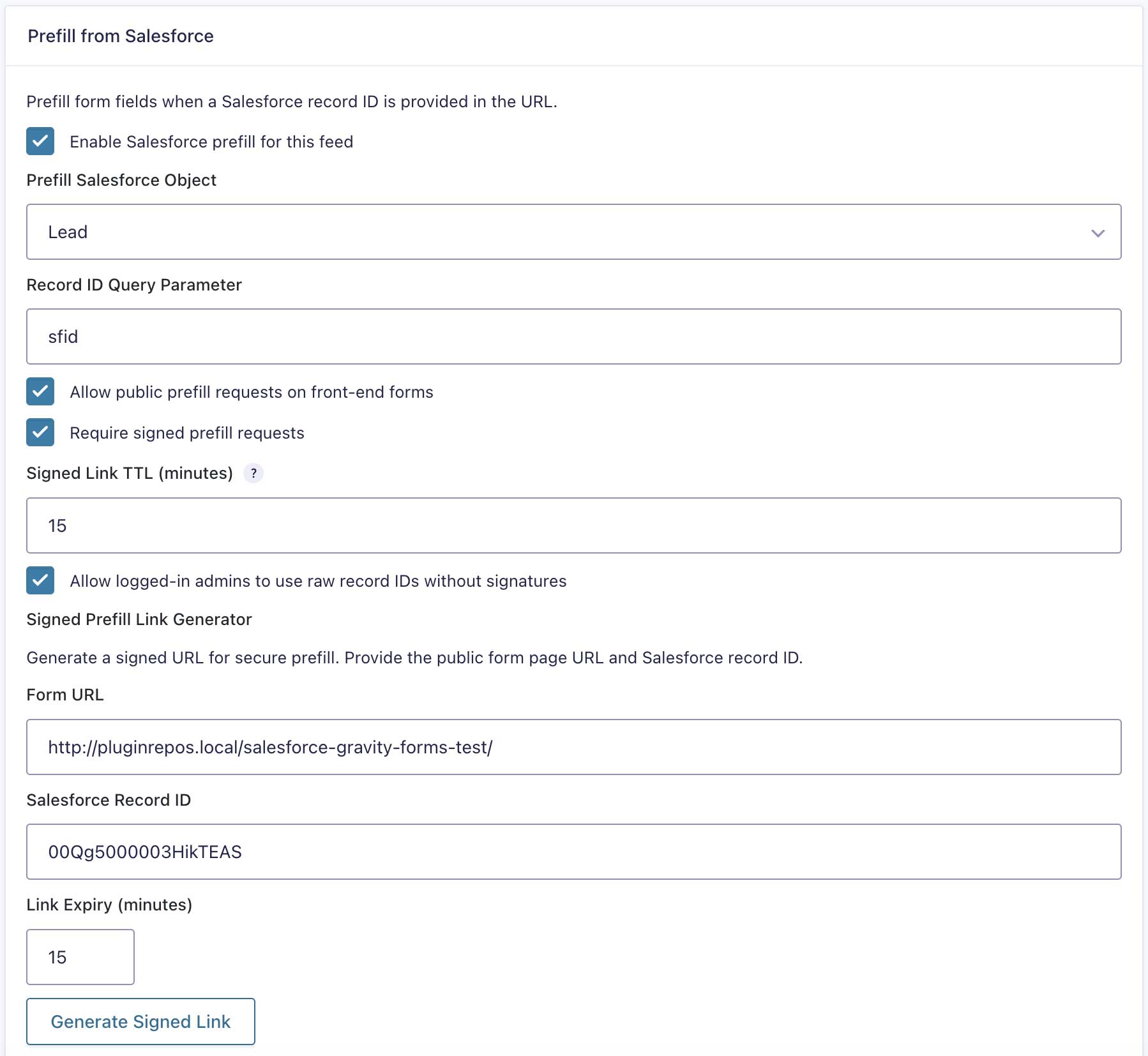
Task: Disable raw record IDs for logged-in admins
Action: point(40,581)
